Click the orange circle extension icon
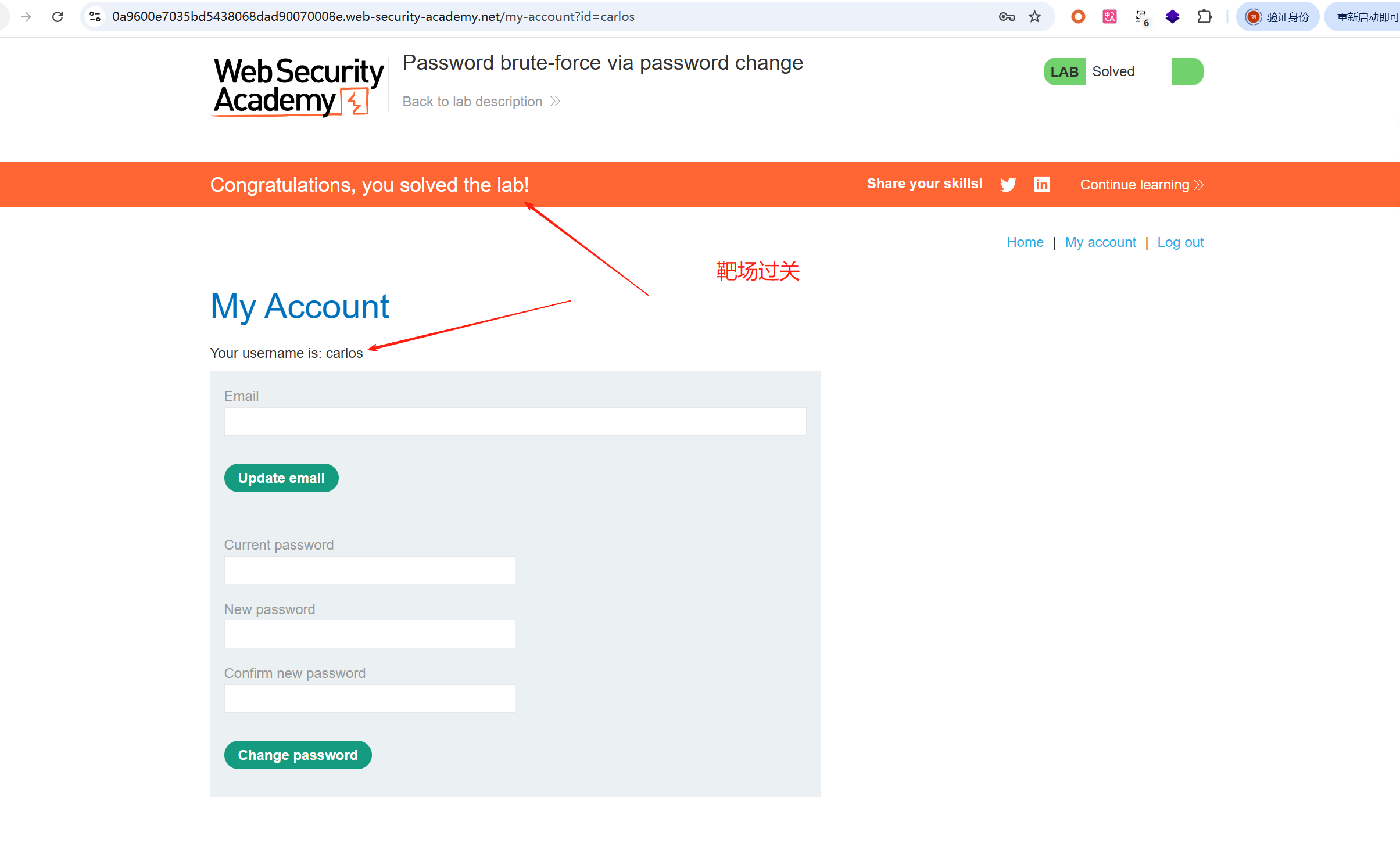This screenshot has height=861, width=1400. 1078,17
